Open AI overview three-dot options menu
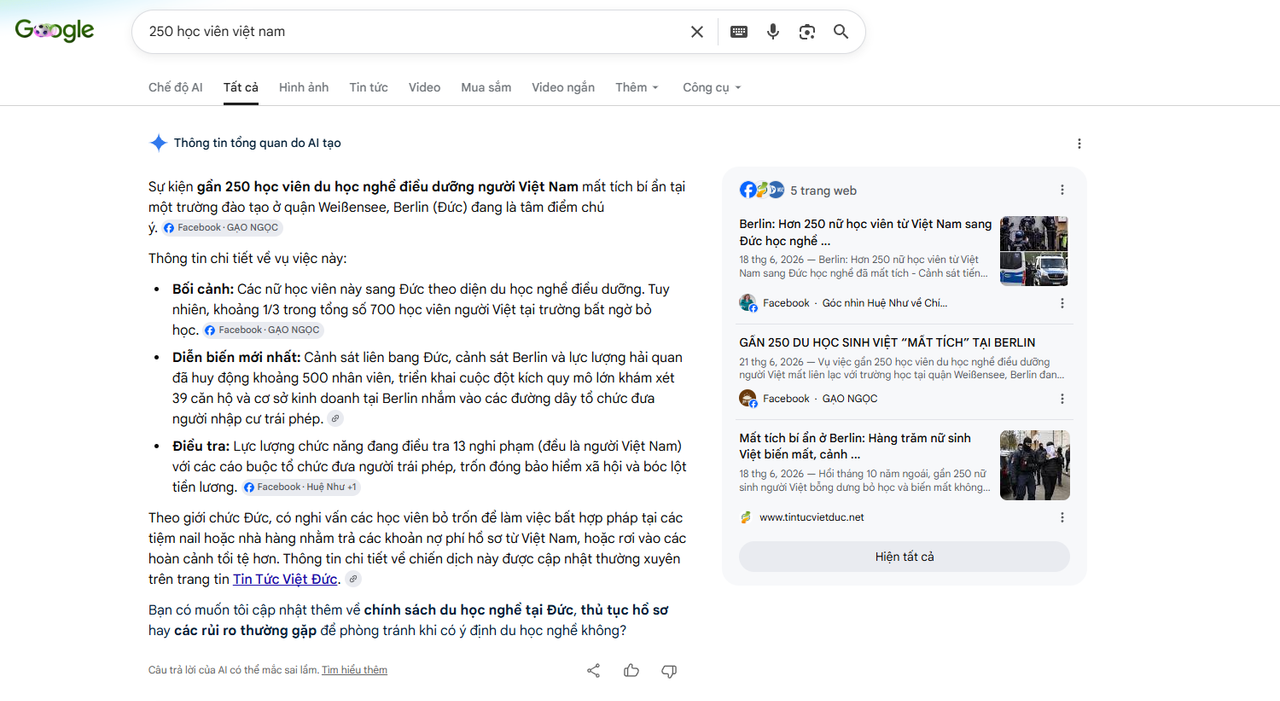Screen dimensions: 1280x701 (x=1079, y=144)
